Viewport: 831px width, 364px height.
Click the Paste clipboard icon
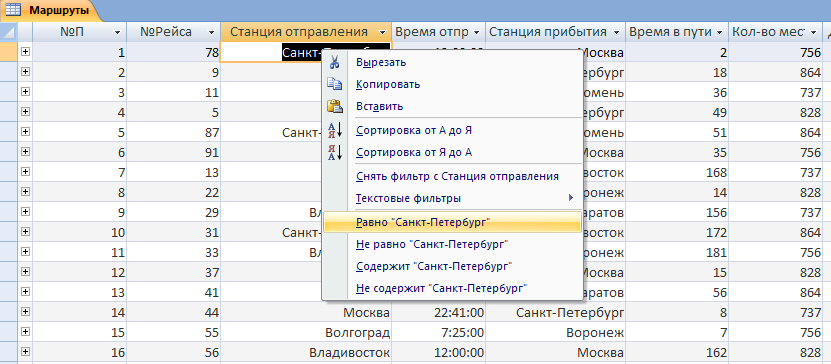tap(334, 106)
